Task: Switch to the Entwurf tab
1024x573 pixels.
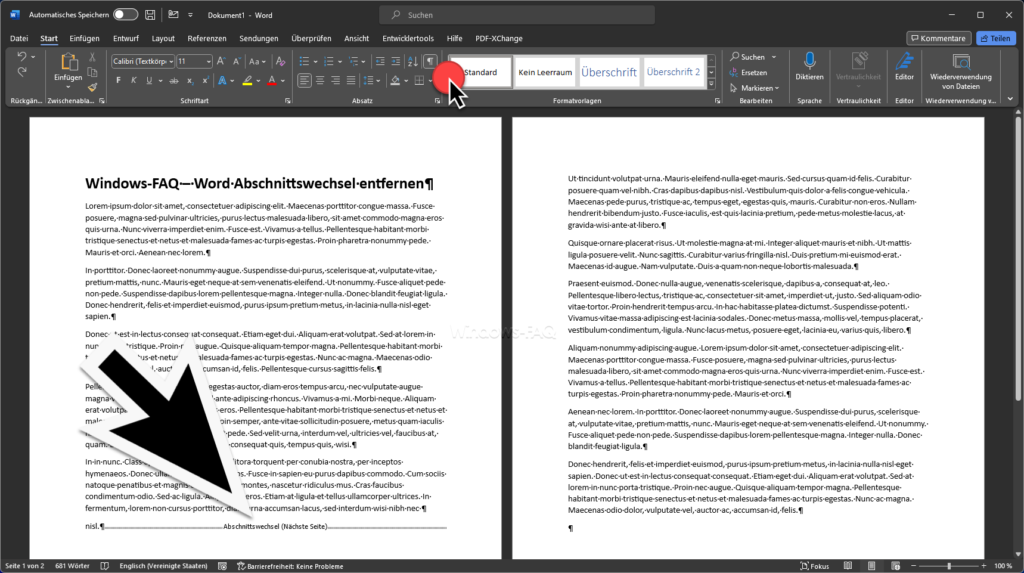Action: tap(125, 38)
